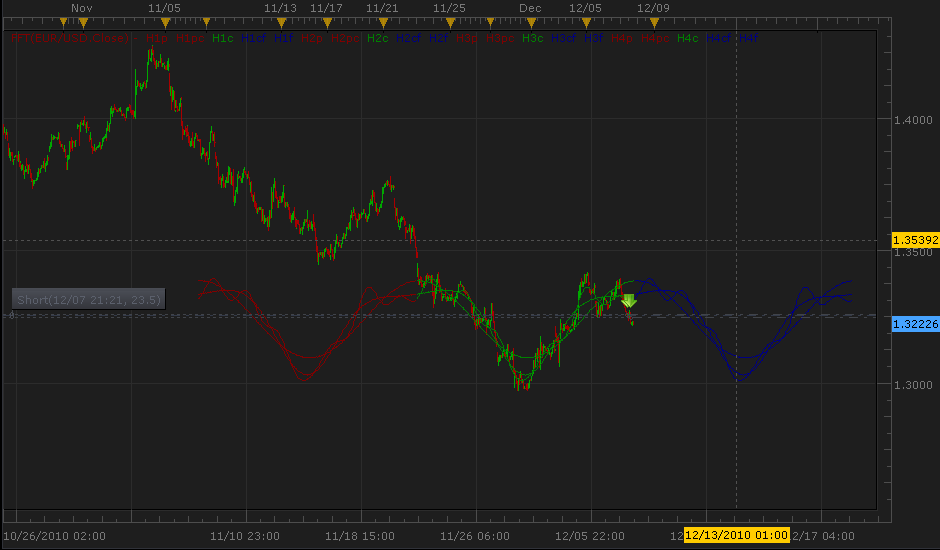Select the timeline marker under Nov

83,23
